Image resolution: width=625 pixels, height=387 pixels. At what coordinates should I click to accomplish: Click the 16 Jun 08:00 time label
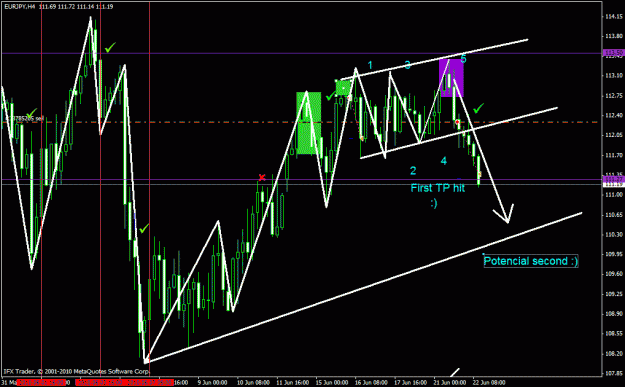371,383
